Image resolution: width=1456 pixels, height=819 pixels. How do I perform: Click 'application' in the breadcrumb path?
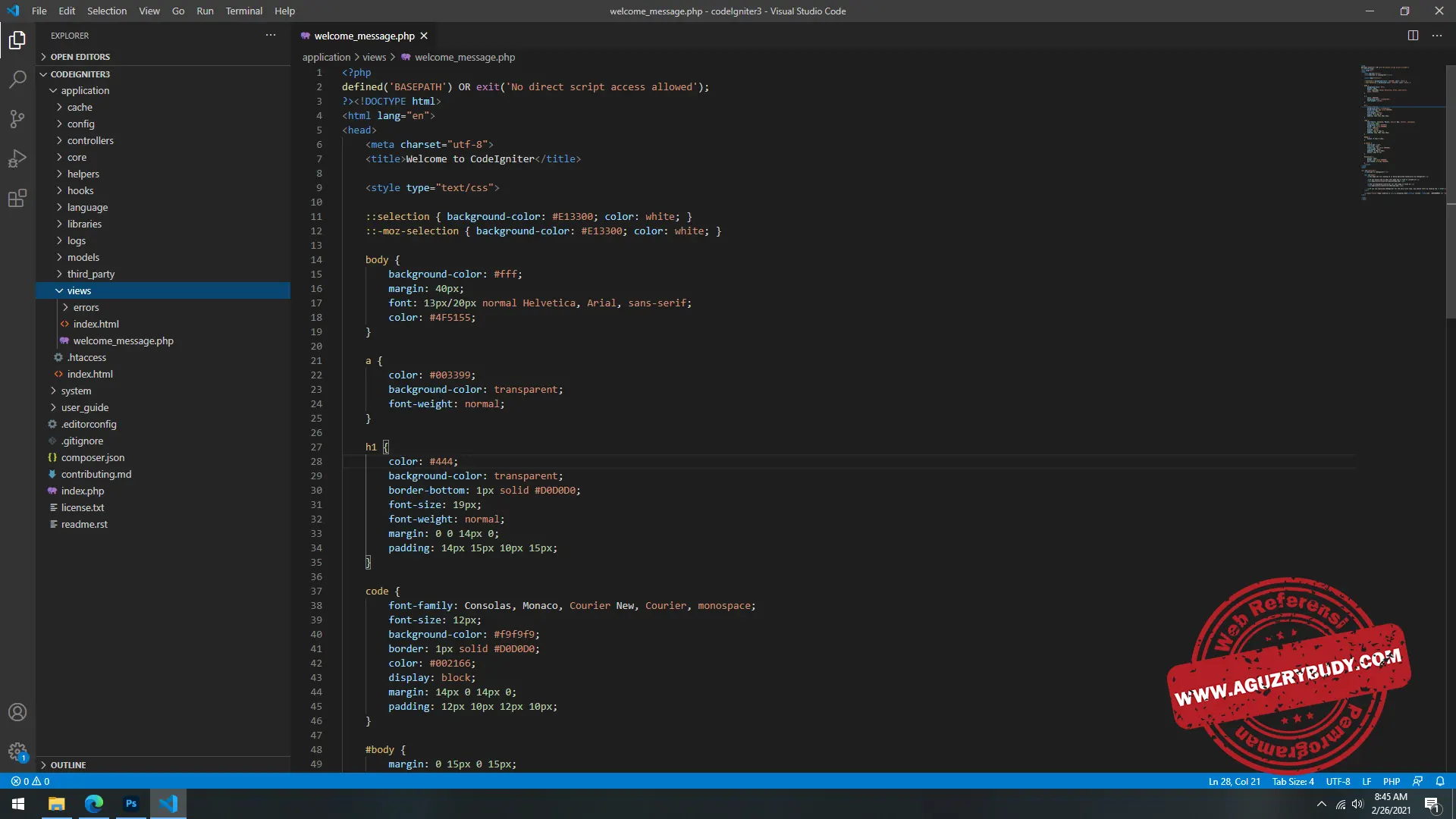[x=326, y=57]
